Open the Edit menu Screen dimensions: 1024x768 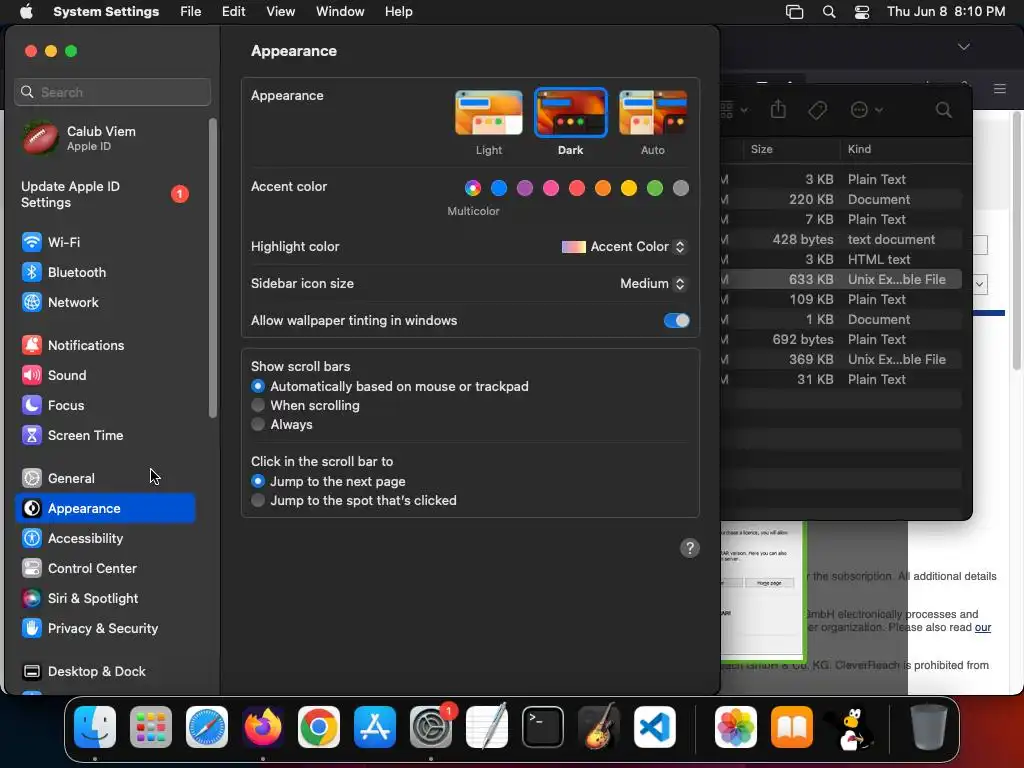pyautogui.click(x=233, y=12)
